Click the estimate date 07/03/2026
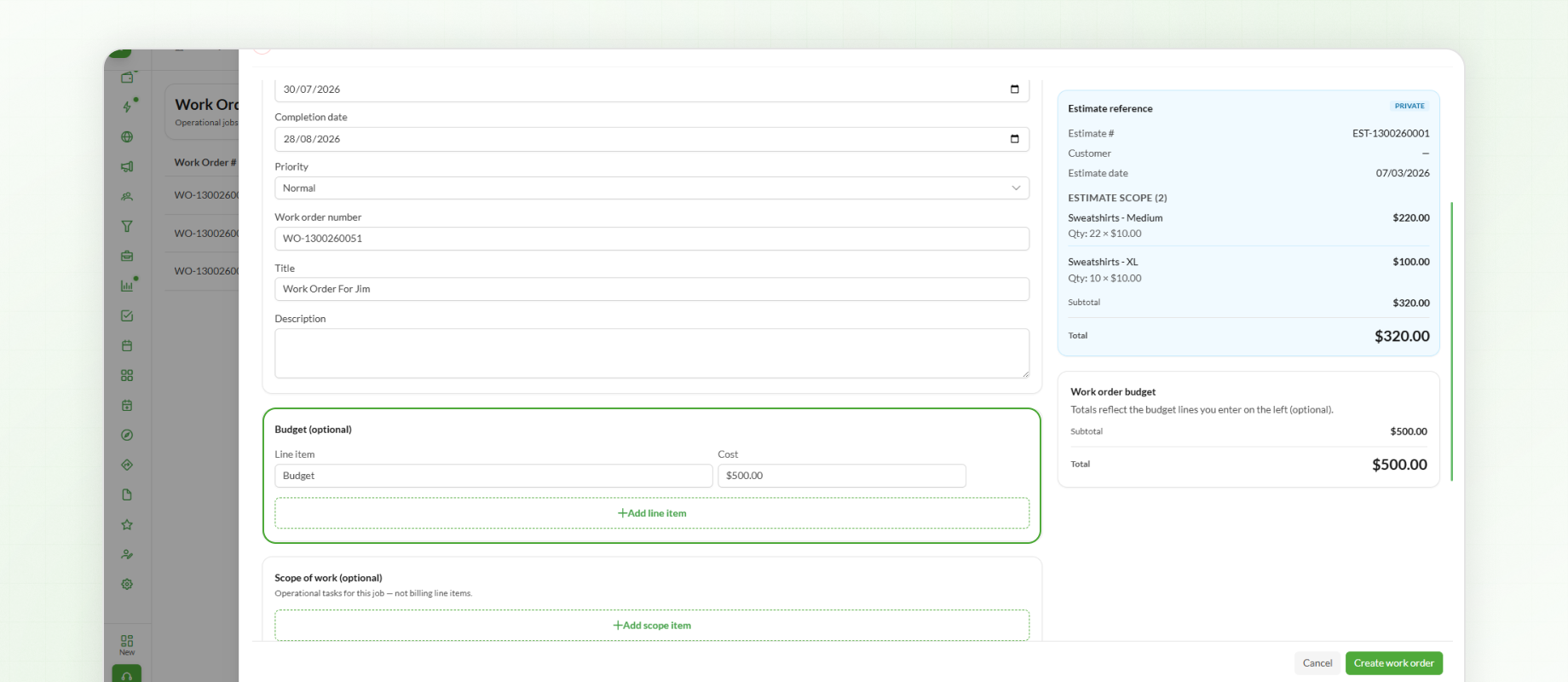This screenshot has width=1568, height=682. pyautogui.click(x=1403, y=173)
